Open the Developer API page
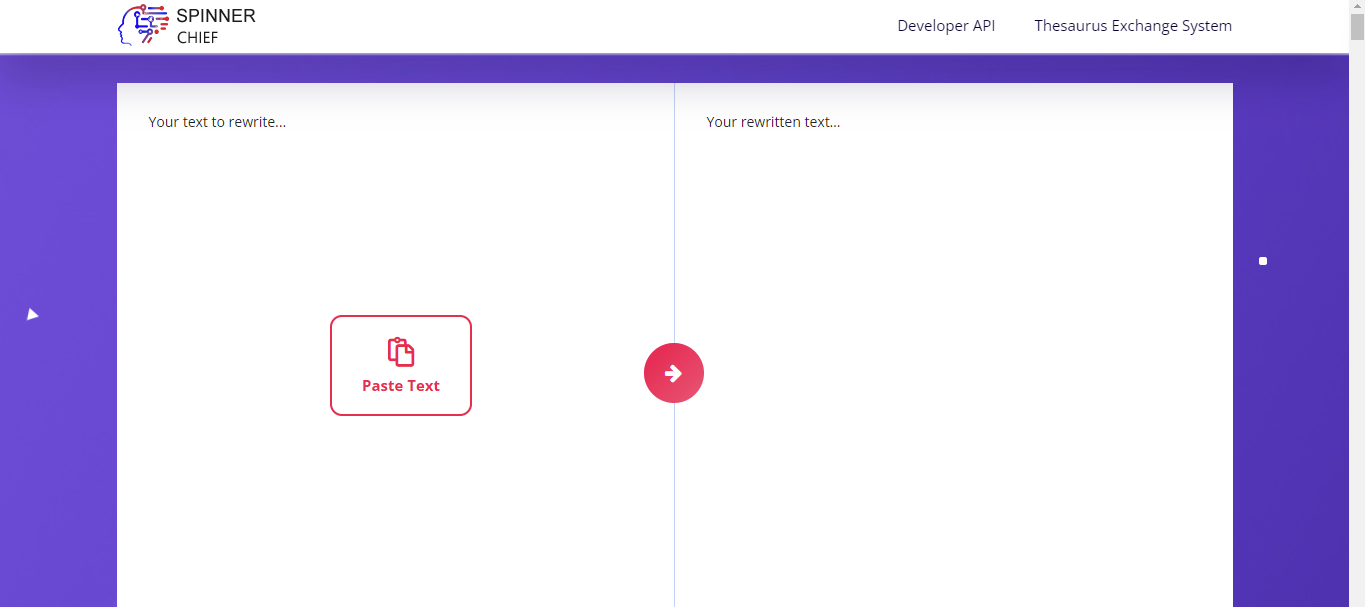The width and height of the screenshot is (1365, 607). [x=946, y=26]
